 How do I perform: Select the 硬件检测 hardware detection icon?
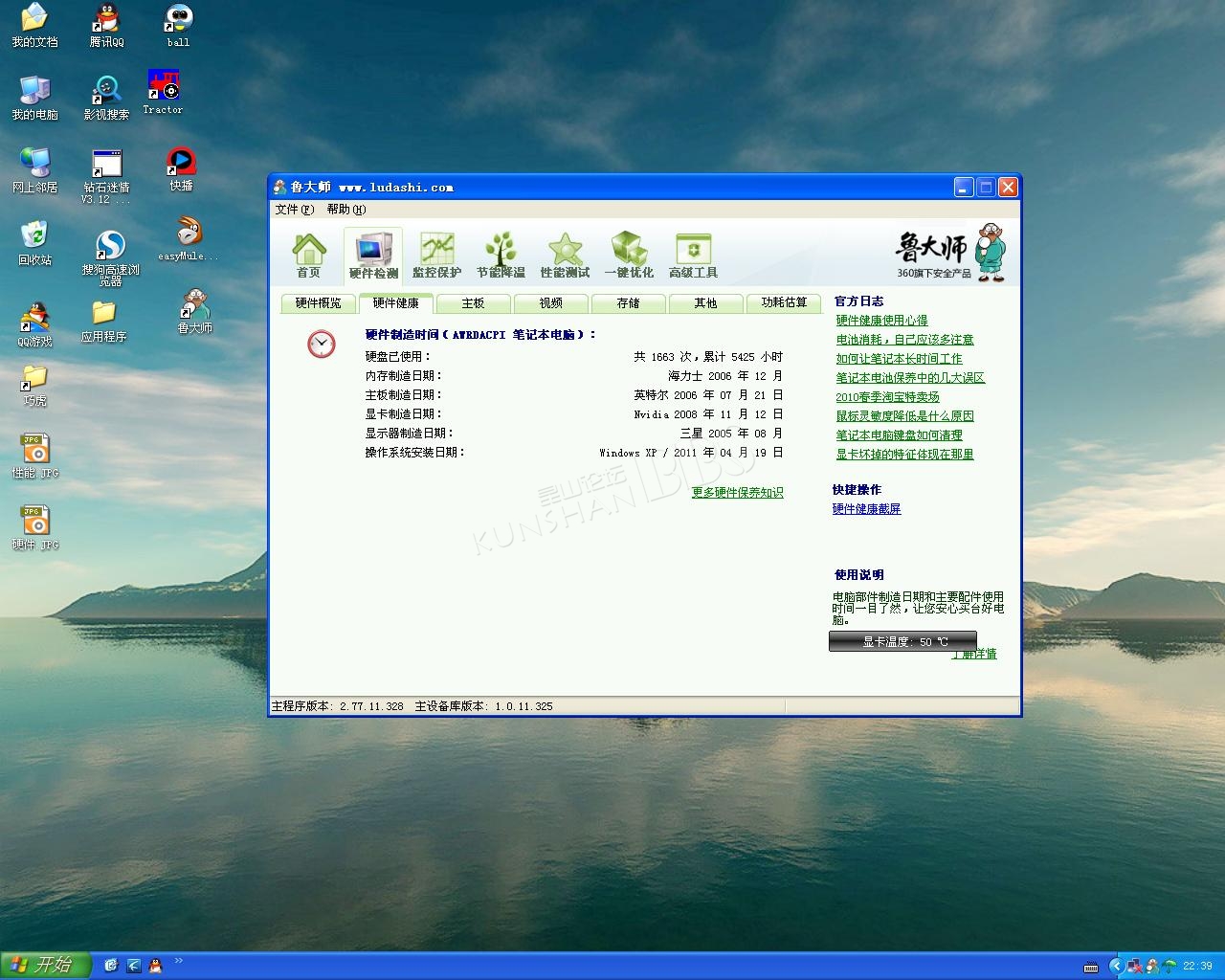[x=373, y=256]
